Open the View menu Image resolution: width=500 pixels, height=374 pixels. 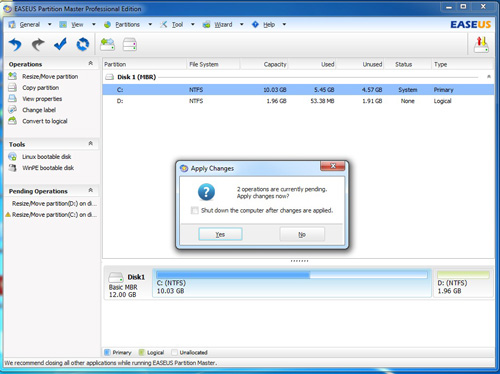click(x=77, y=24)
